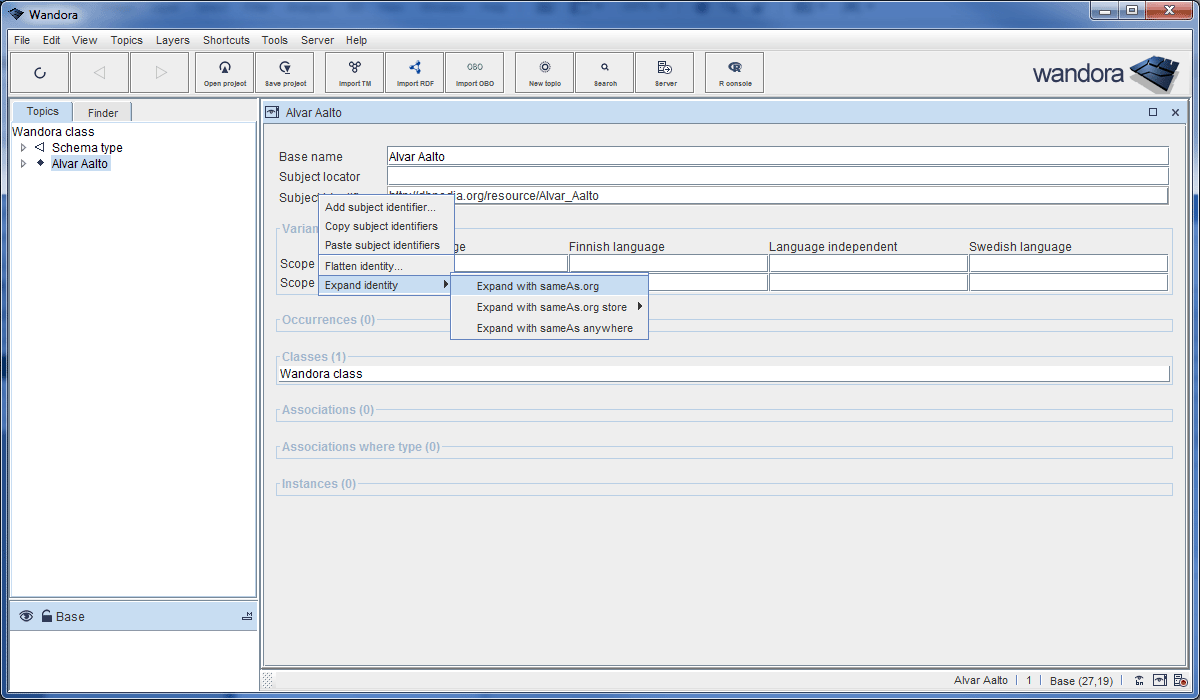Save the current project
The width and height of the screenshot is (1200, 700).
tap(285, 72)
